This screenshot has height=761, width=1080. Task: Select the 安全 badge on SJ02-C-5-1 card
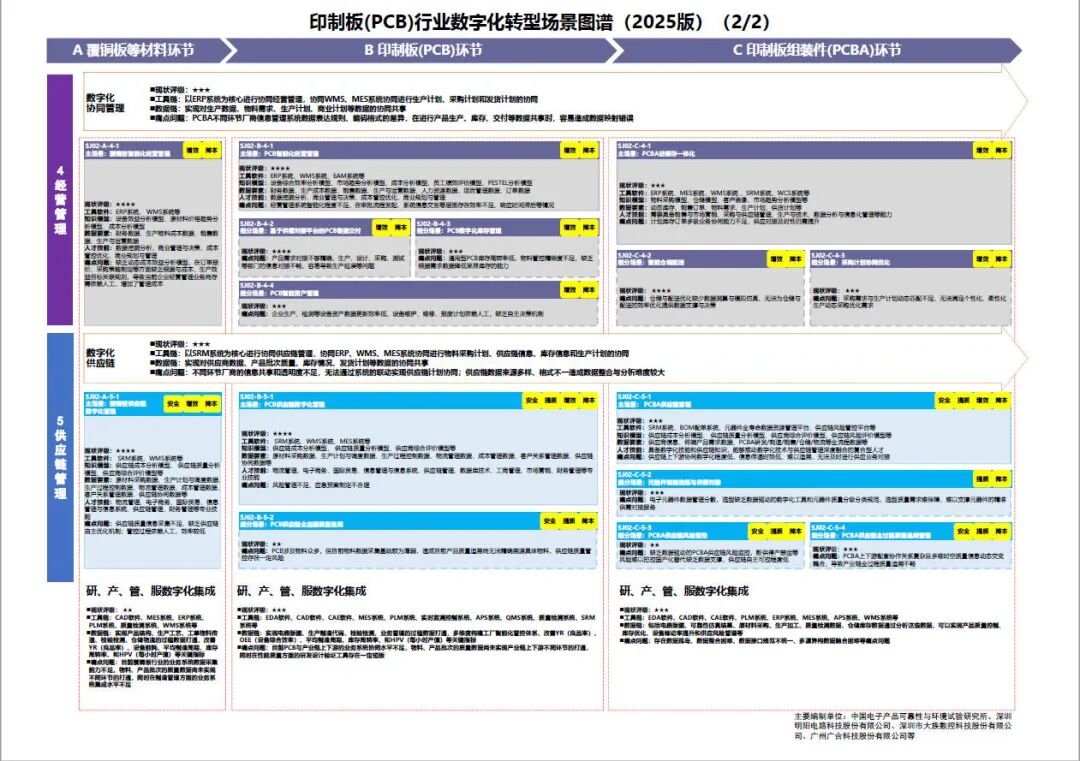tap(944, 400)
